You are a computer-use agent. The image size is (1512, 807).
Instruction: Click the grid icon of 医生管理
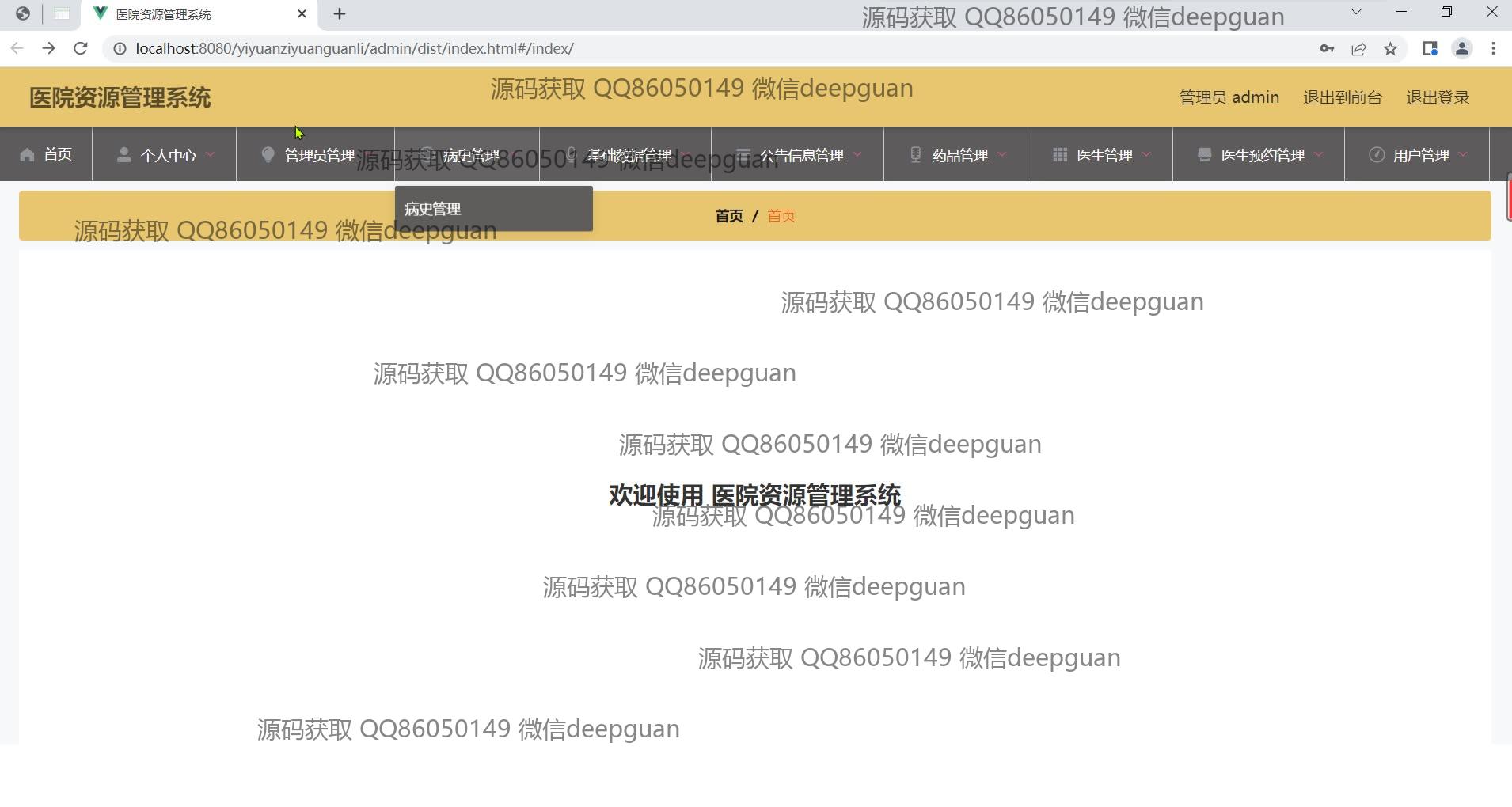[1060, 155]
